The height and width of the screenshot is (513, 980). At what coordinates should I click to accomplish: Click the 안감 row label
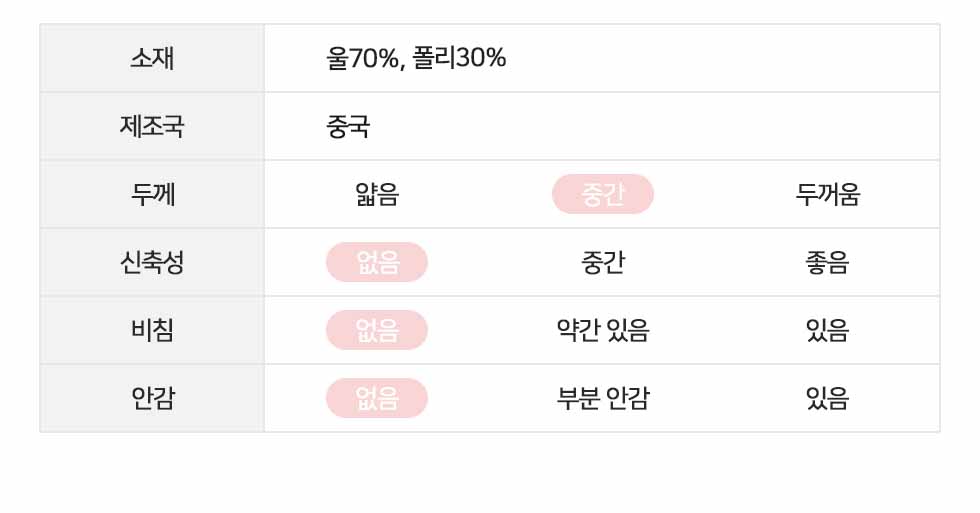152,398
